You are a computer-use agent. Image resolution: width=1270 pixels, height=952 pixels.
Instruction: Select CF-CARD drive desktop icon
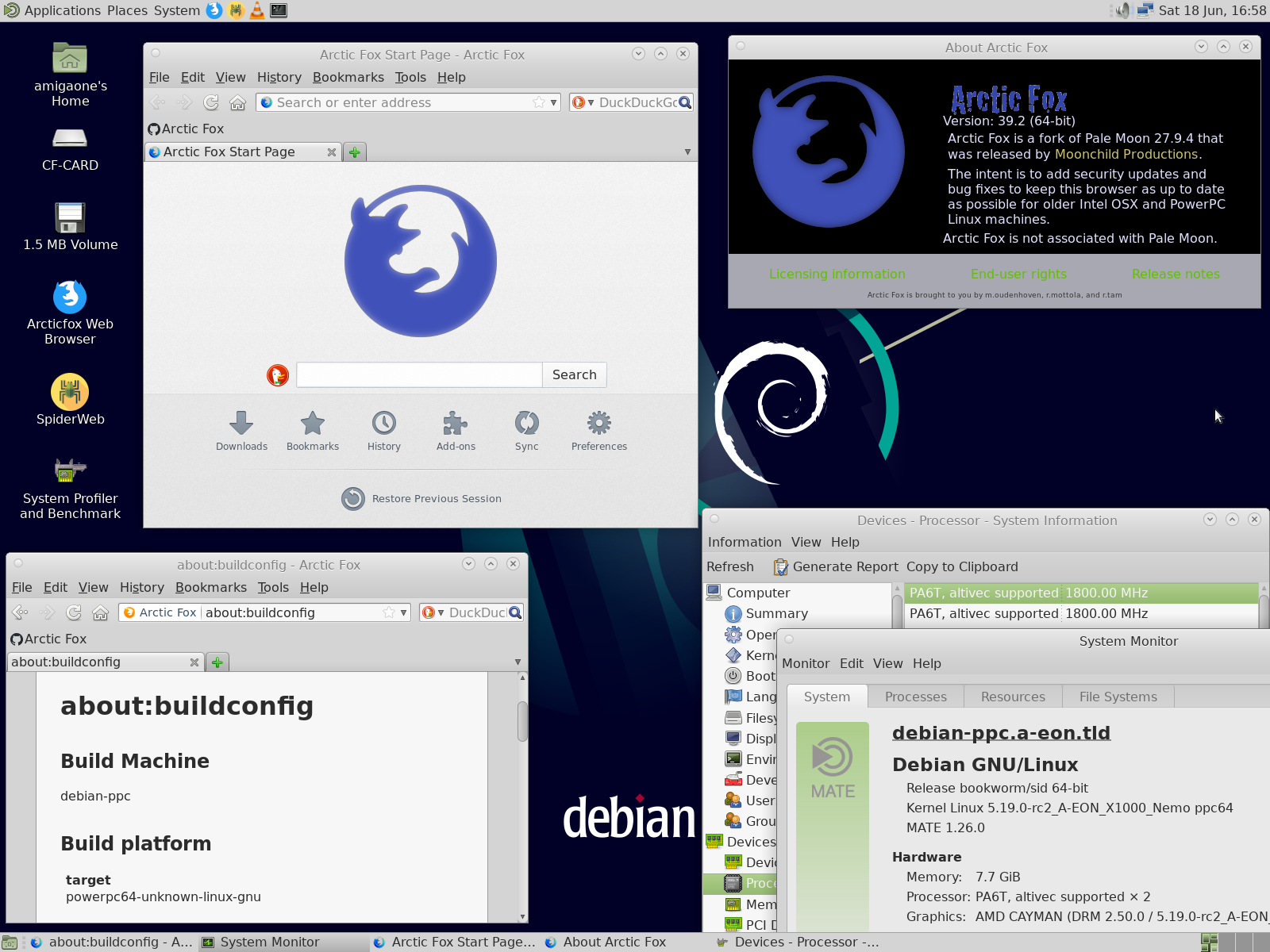point(70,149)
